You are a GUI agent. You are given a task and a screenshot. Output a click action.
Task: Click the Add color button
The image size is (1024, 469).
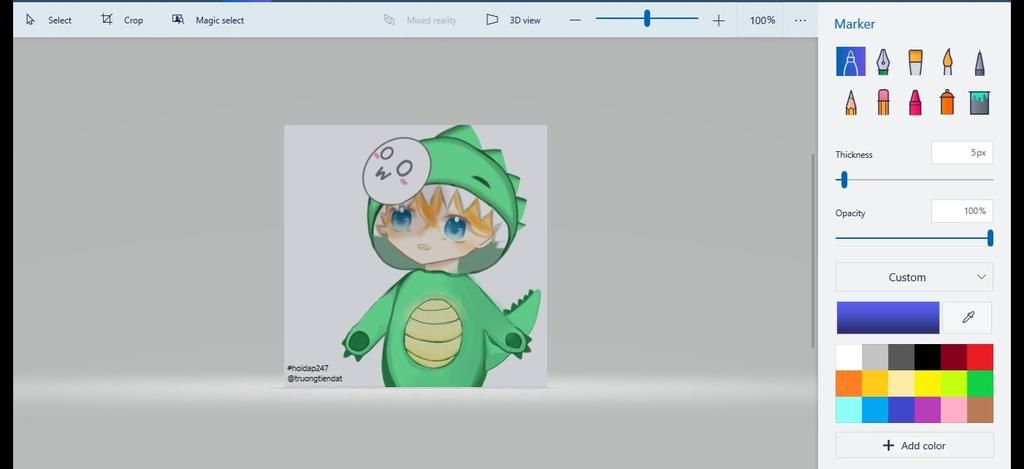click(x=914, y=445)
